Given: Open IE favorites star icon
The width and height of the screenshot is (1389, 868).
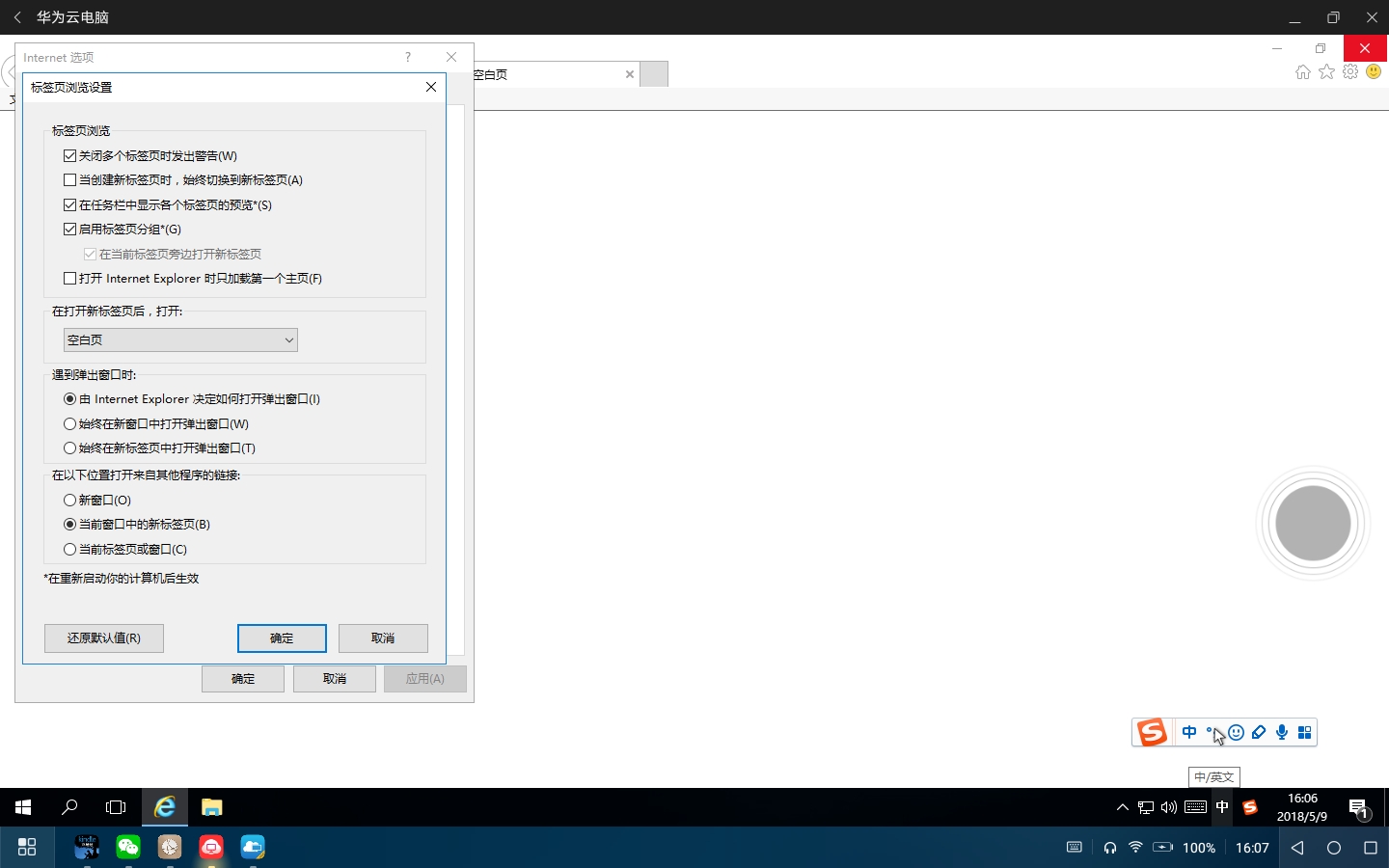Looking at the screenshot, I should [1327, 72].
